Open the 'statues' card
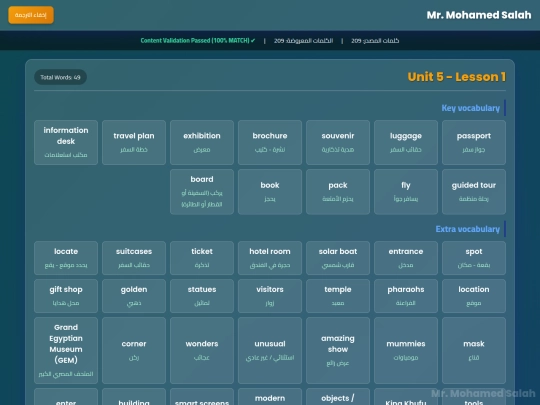This screenshot has width=540, height=405. (202, 296)
